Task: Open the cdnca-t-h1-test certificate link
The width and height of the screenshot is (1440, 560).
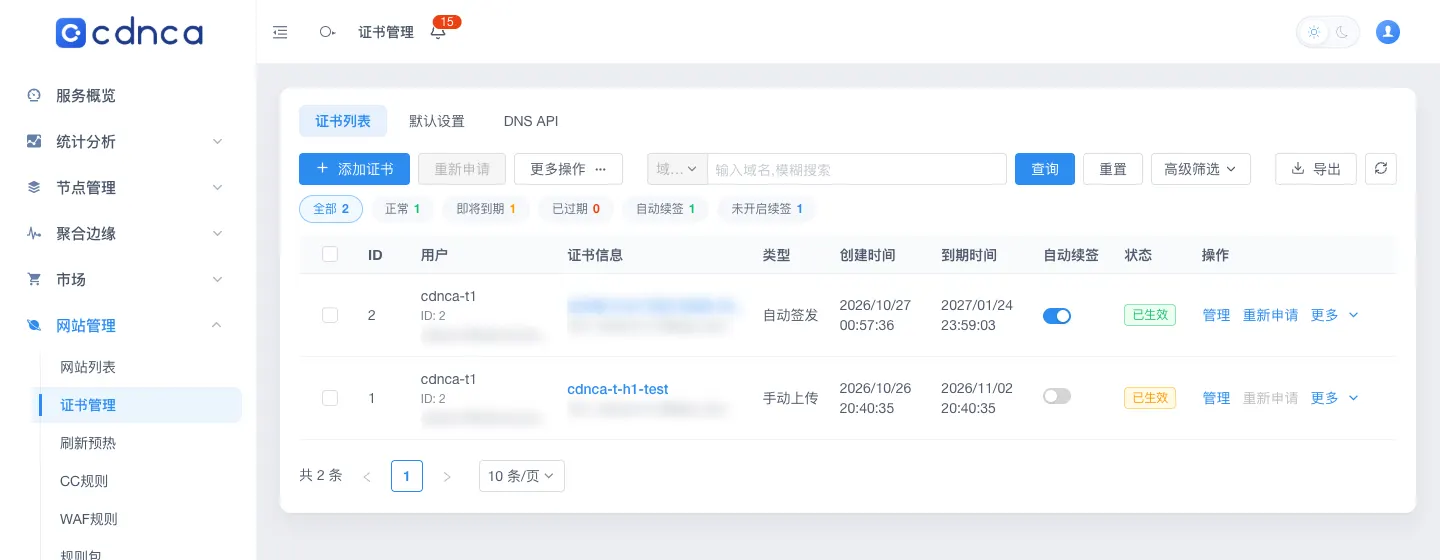Action: [618, 389]
